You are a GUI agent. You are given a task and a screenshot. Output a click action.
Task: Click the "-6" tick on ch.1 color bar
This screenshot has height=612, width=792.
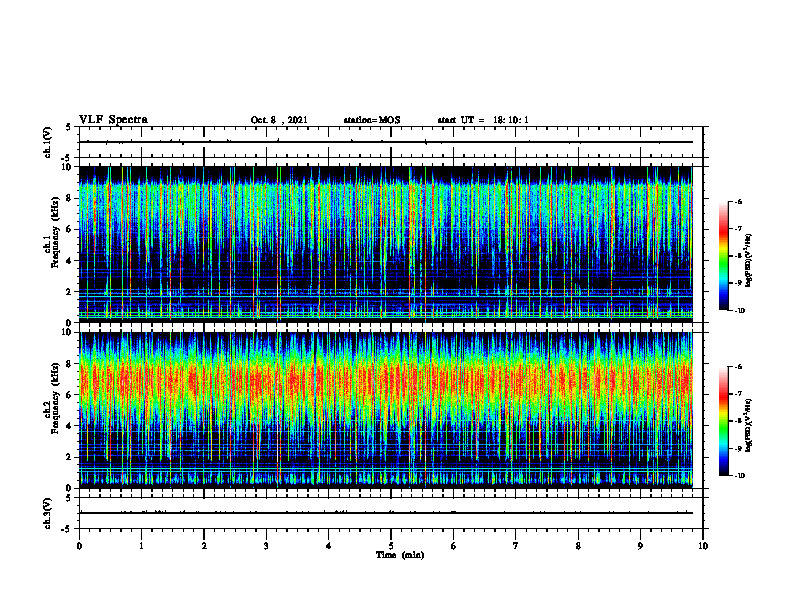(738, 202)
